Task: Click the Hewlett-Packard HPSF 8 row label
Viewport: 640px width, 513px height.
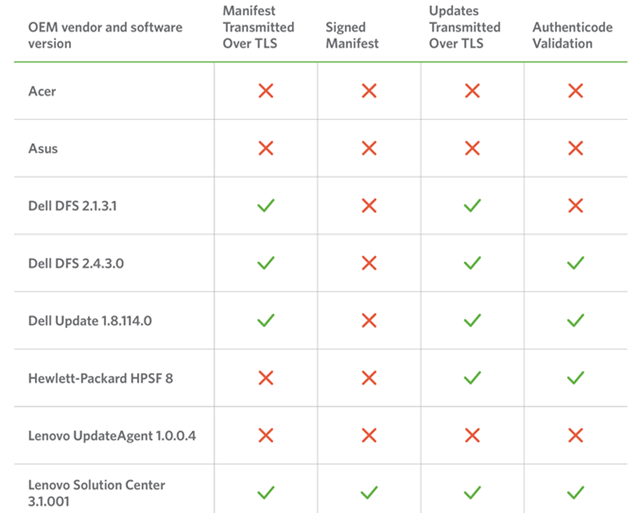Action: [100, 378]
